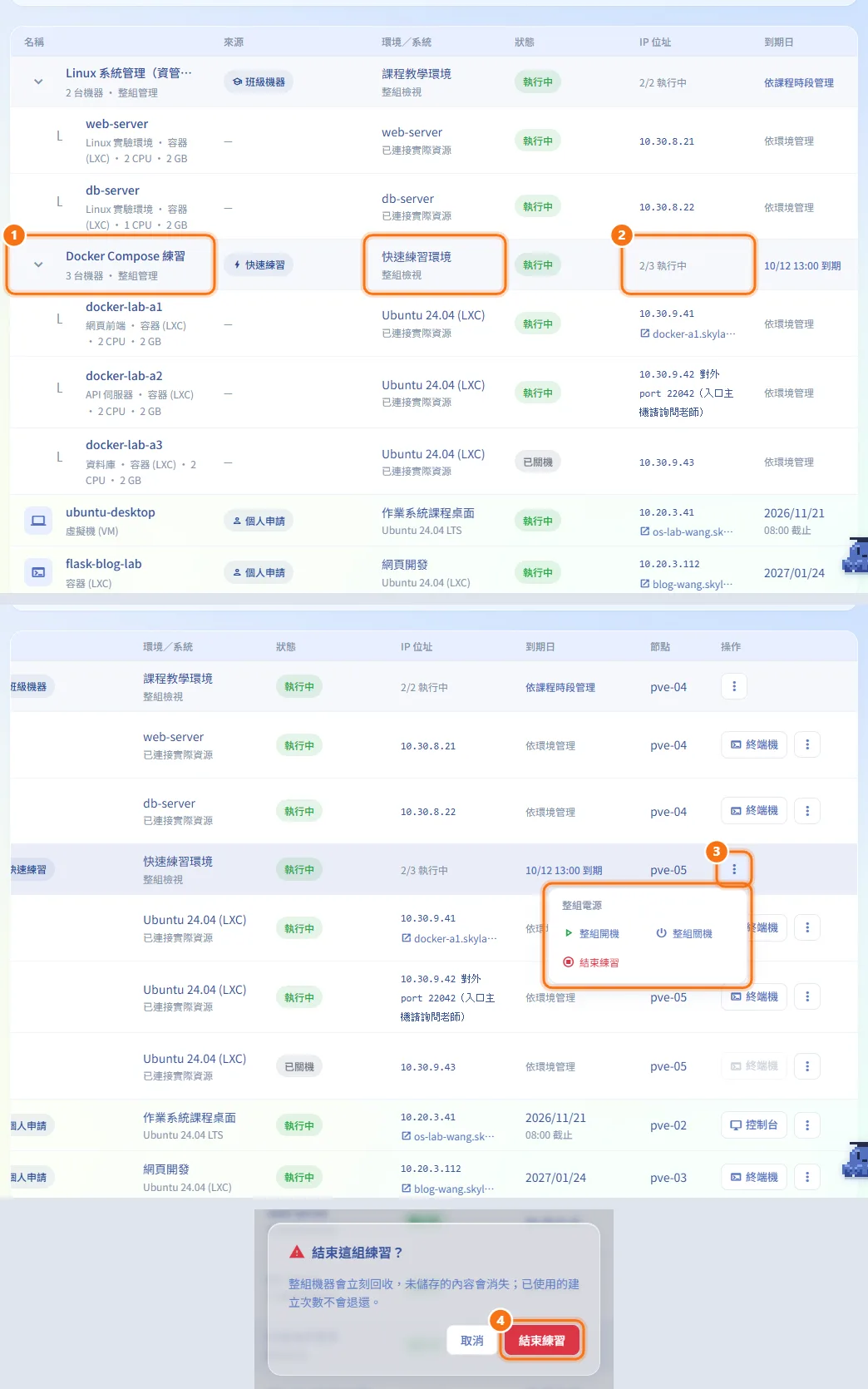The image size is (868, 1389).
Task: Select 結束練習 in the dropdown menu
Action: point(592,962)
